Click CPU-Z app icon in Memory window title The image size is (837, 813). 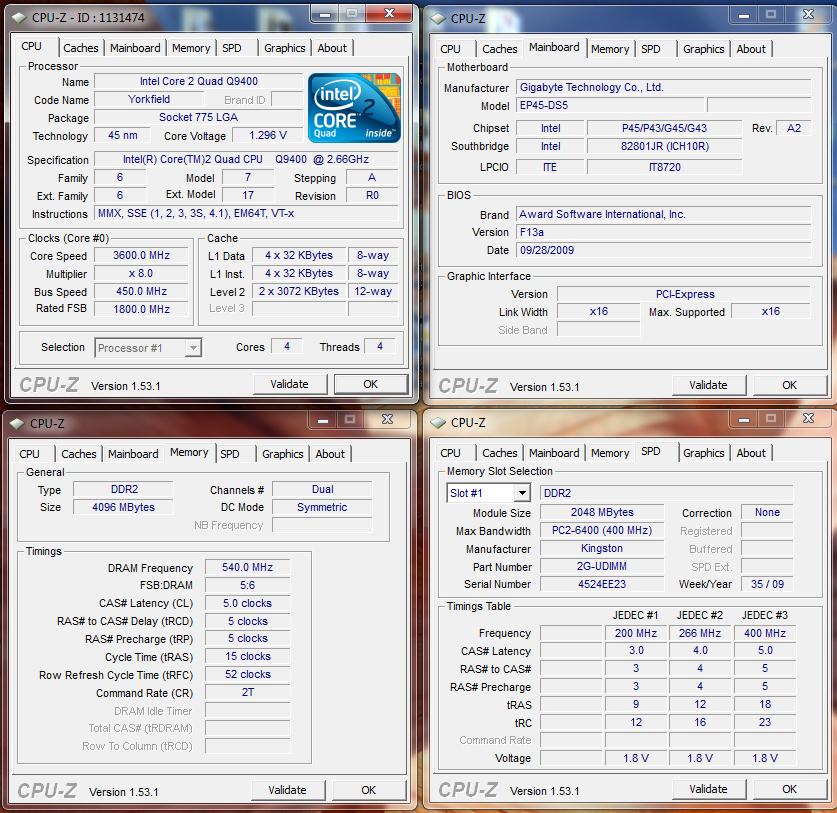point(18,424)
